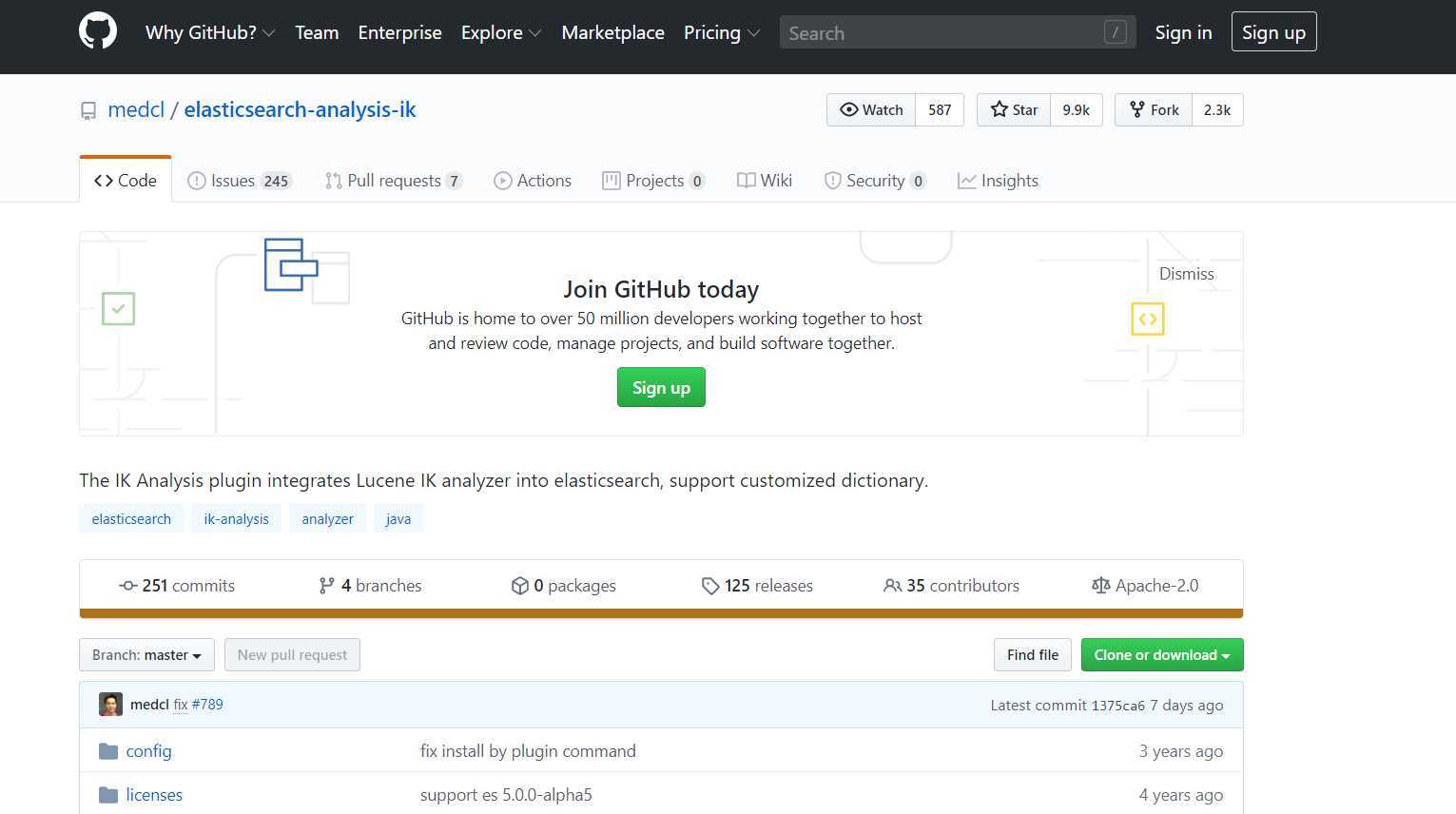Open the Insights tab
Screen dimensions: 1456x814
[998, 181]
